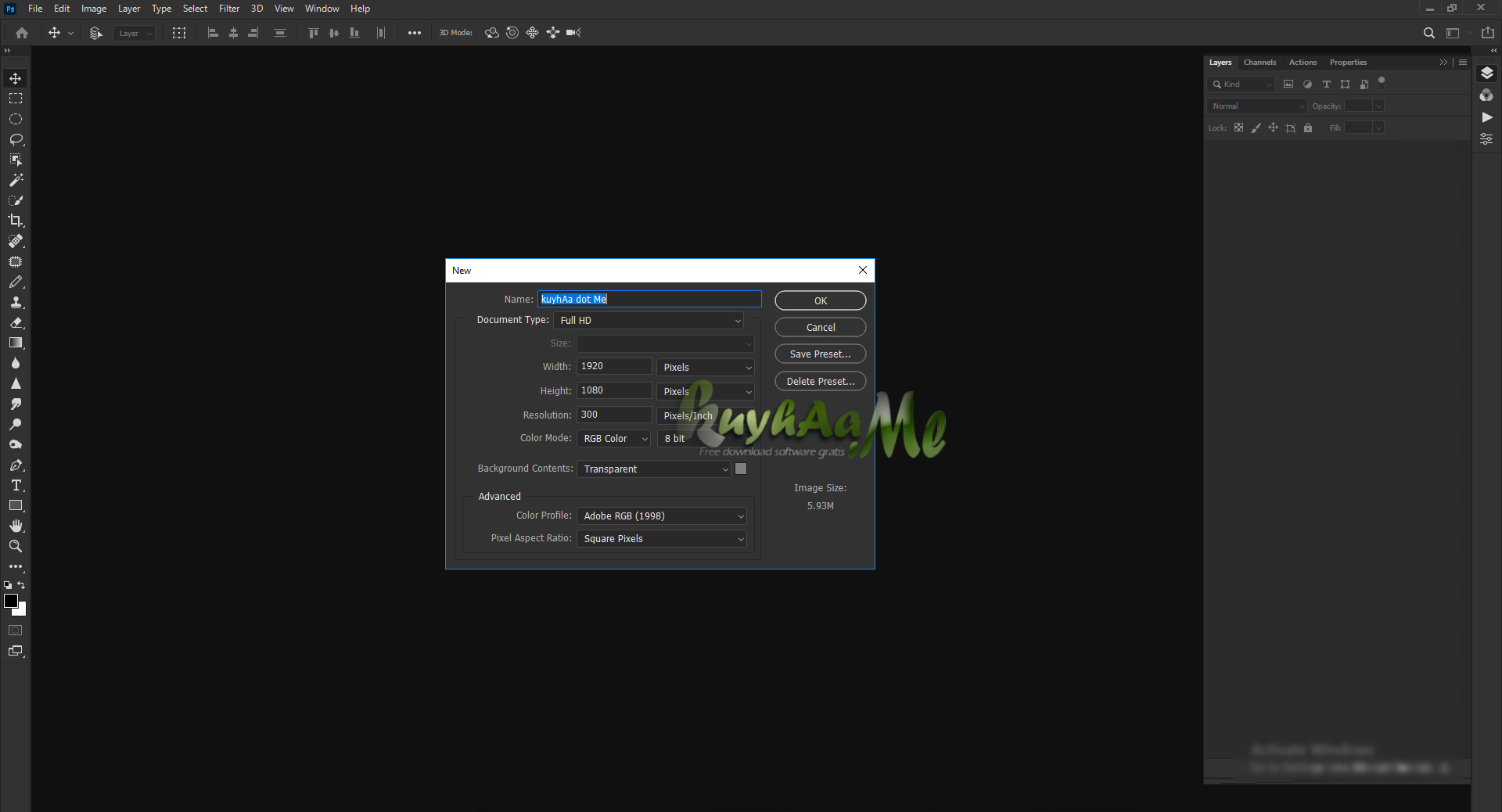Click the foreground color swatch
The image size is (1502, 812).
pyautogui.click(x=11, y=601)
